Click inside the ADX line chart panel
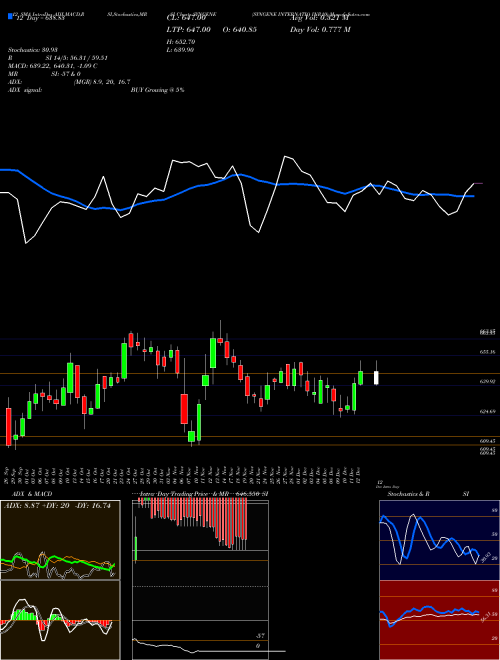 tap(60, 540)
